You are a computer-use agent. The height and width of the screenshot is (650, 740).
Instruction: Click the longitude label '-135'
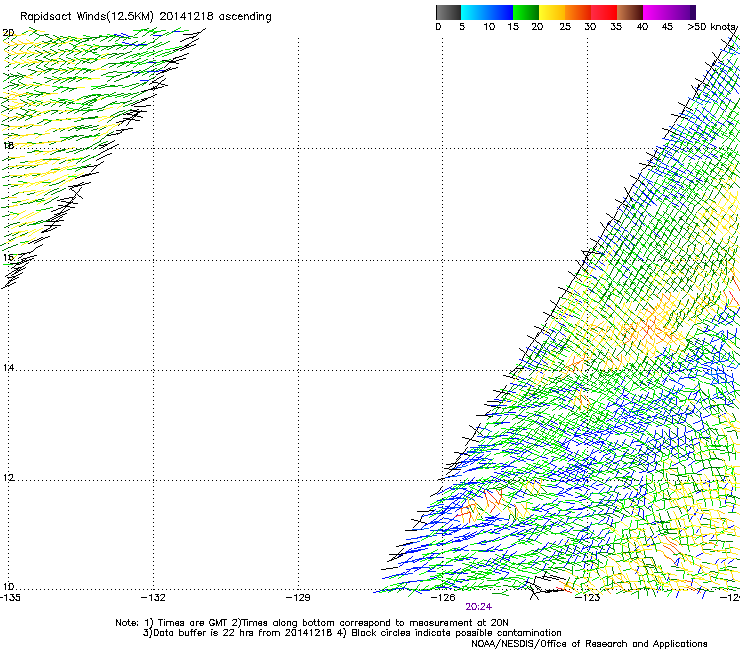click(10, 598)
